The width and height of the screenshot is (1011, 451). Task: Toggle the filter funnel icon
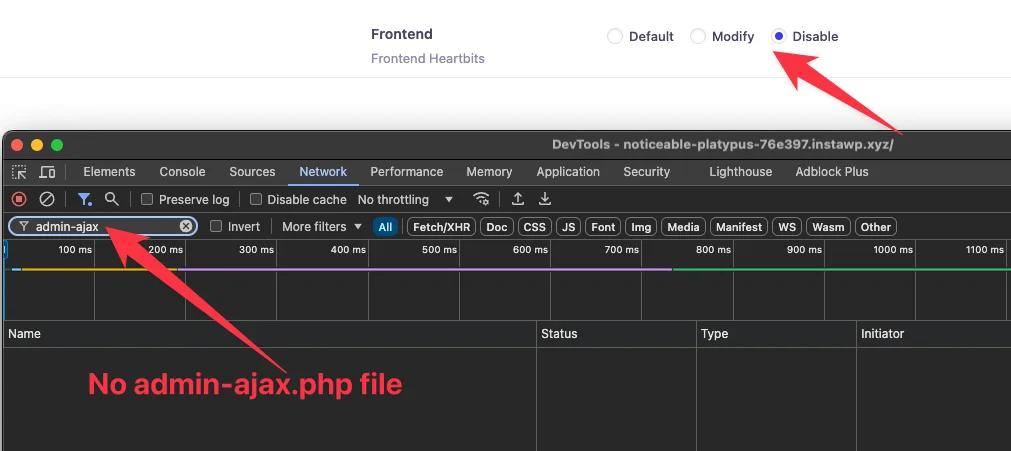84,199
